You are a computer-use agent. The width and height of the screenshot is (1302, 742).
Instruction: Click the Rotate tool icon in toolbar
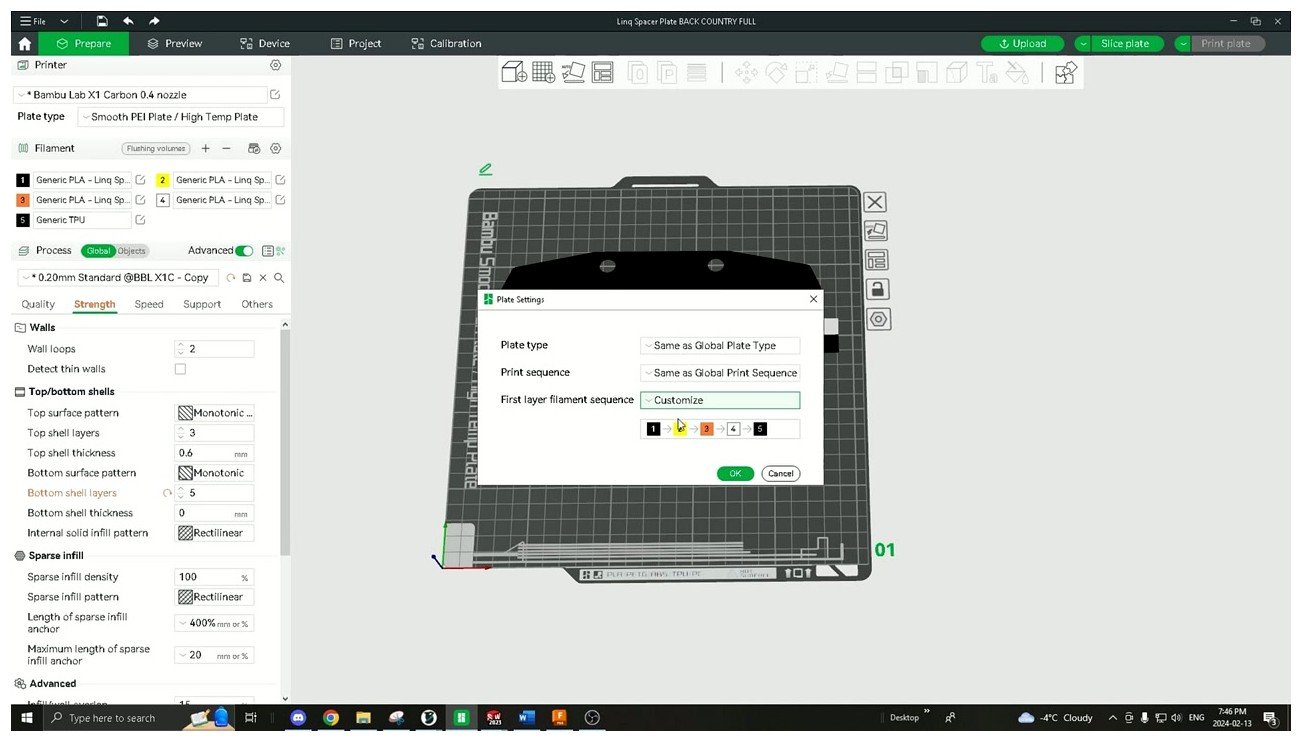click(776, 72)
